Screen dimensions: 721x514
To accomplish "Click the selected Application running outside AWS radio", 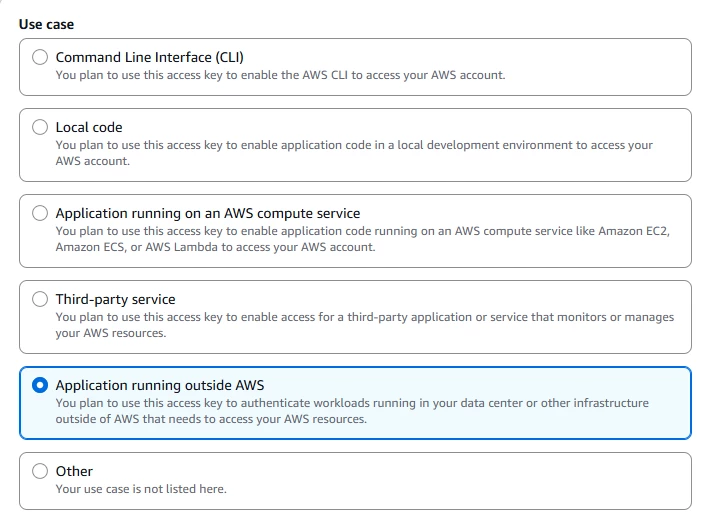I will pos(40,385).
